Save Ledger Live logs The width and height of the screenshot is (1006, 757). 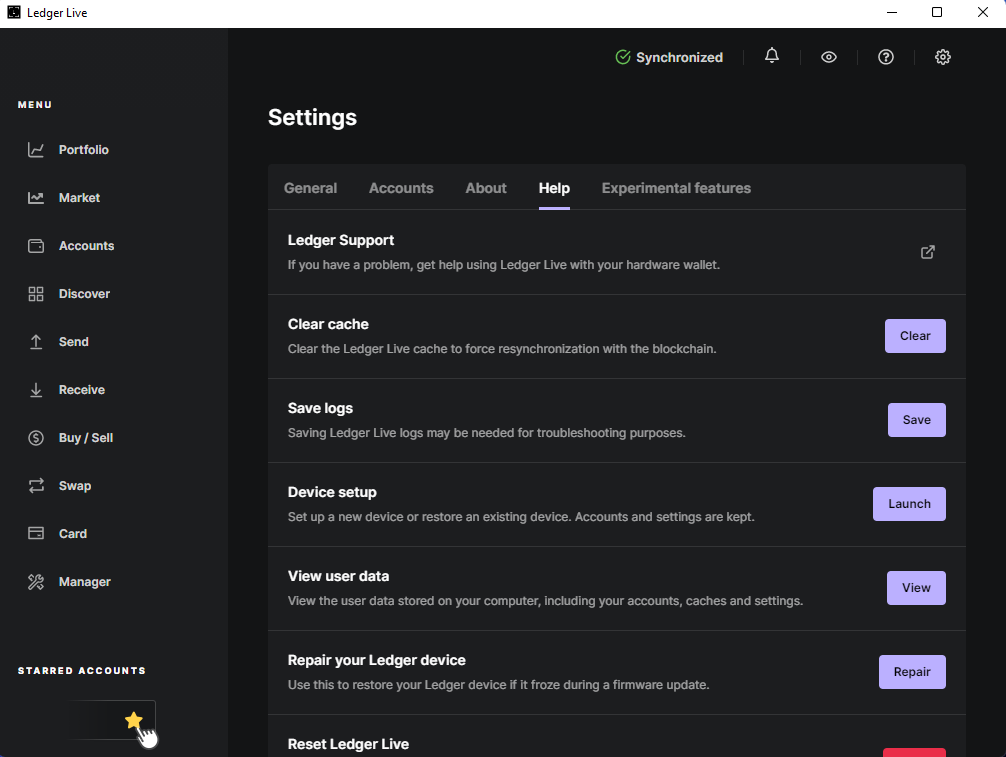(x=916, y=420)
